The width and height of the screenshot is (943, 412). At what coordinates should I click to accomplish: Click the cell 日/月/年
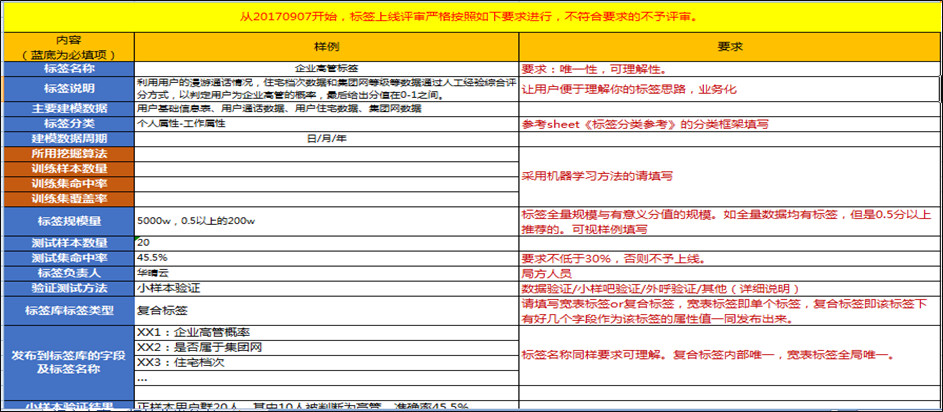coord(327,139)
